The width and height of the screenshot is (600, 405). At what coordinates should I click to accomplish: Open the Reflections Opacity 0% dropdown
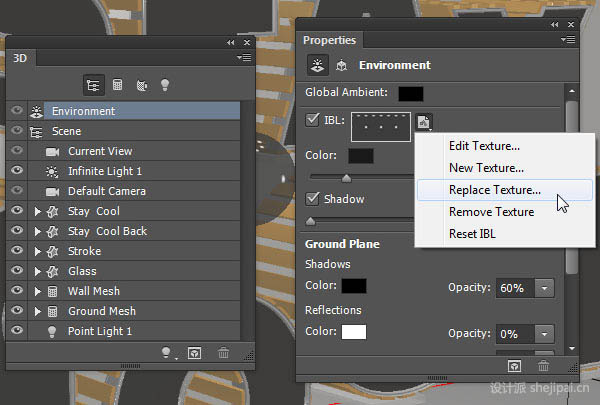pos(544,334)
